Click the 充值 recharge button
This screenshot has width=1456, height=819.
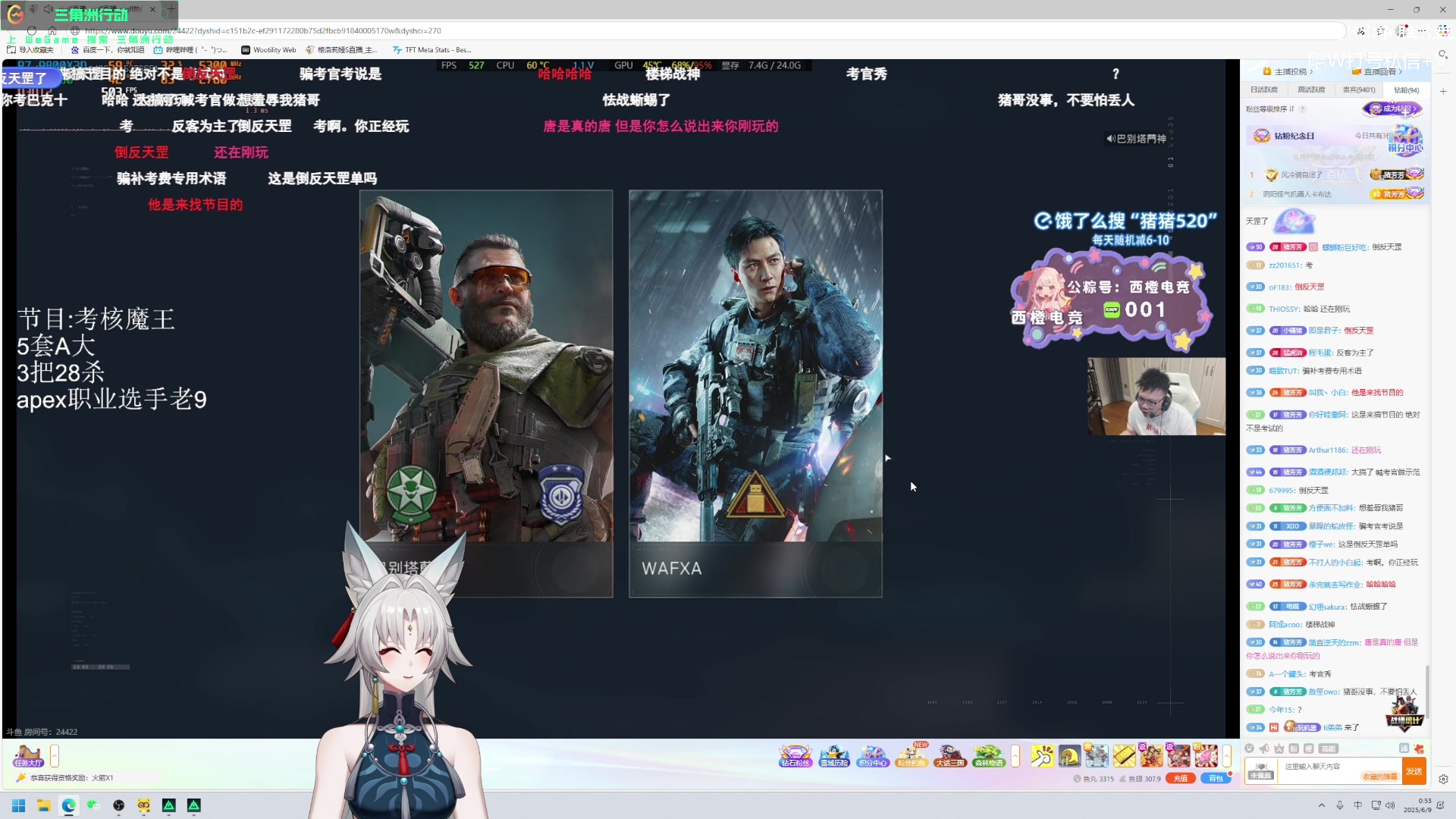tap(1181, 779)
